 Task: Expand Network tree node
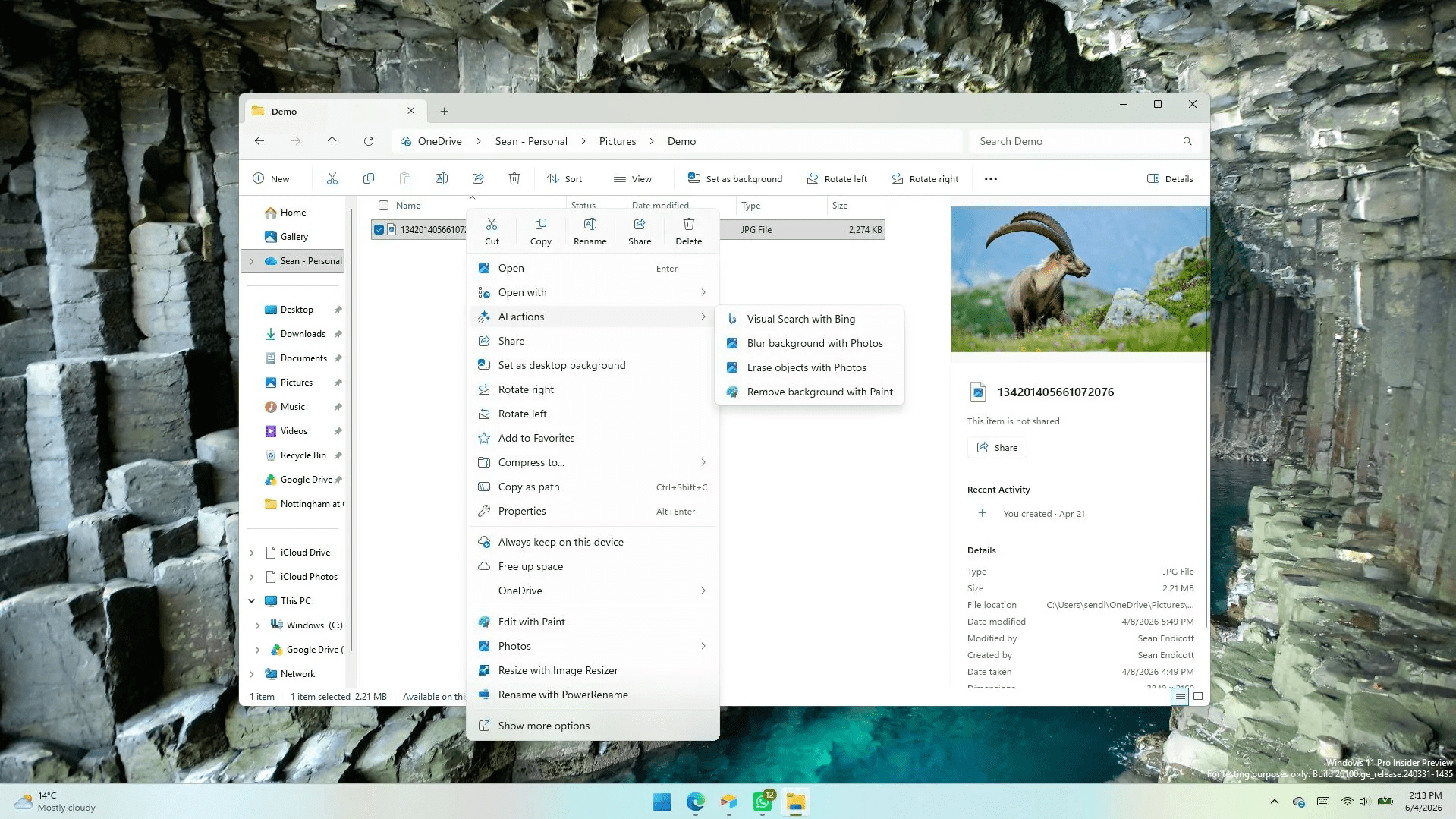tap(252, 674)
